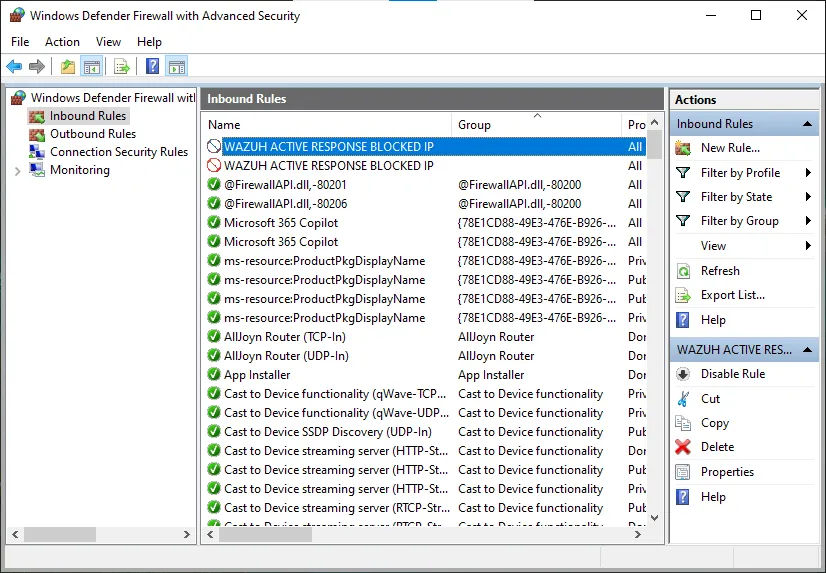
Task: Click the Properties sheet icon
Action: 683,472
